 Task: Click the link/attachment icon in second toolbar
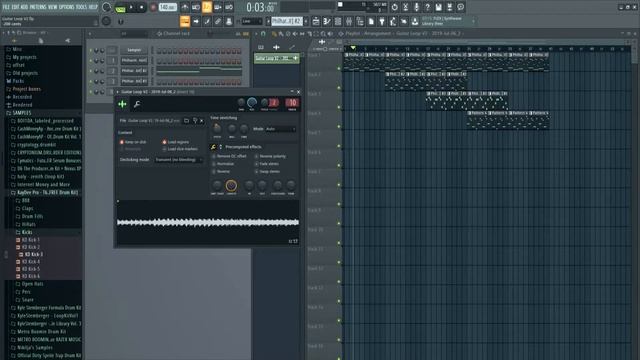pos(218,21)
